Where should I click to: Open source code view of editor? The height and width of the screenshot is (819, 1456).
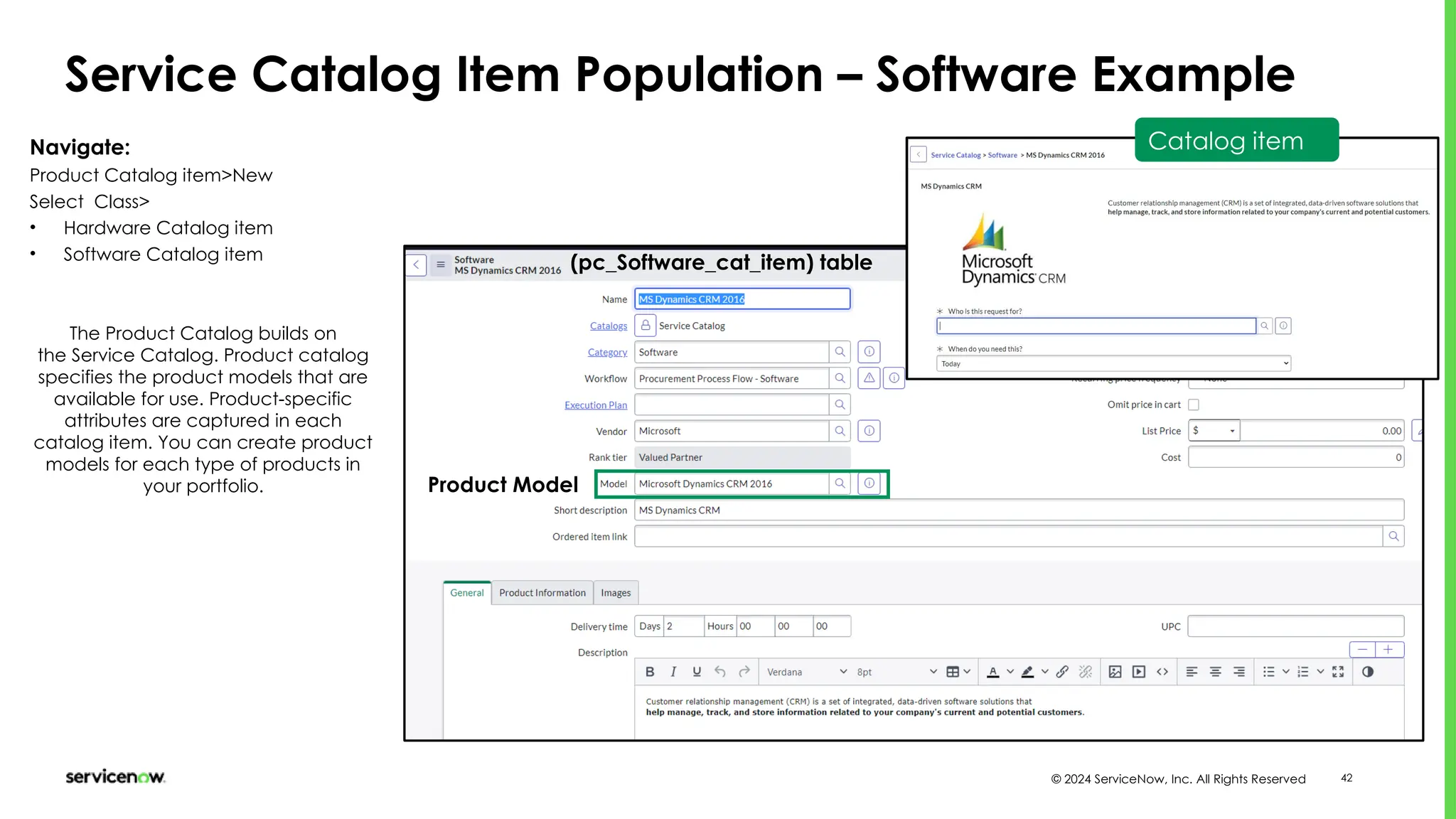click(1162, 672)
